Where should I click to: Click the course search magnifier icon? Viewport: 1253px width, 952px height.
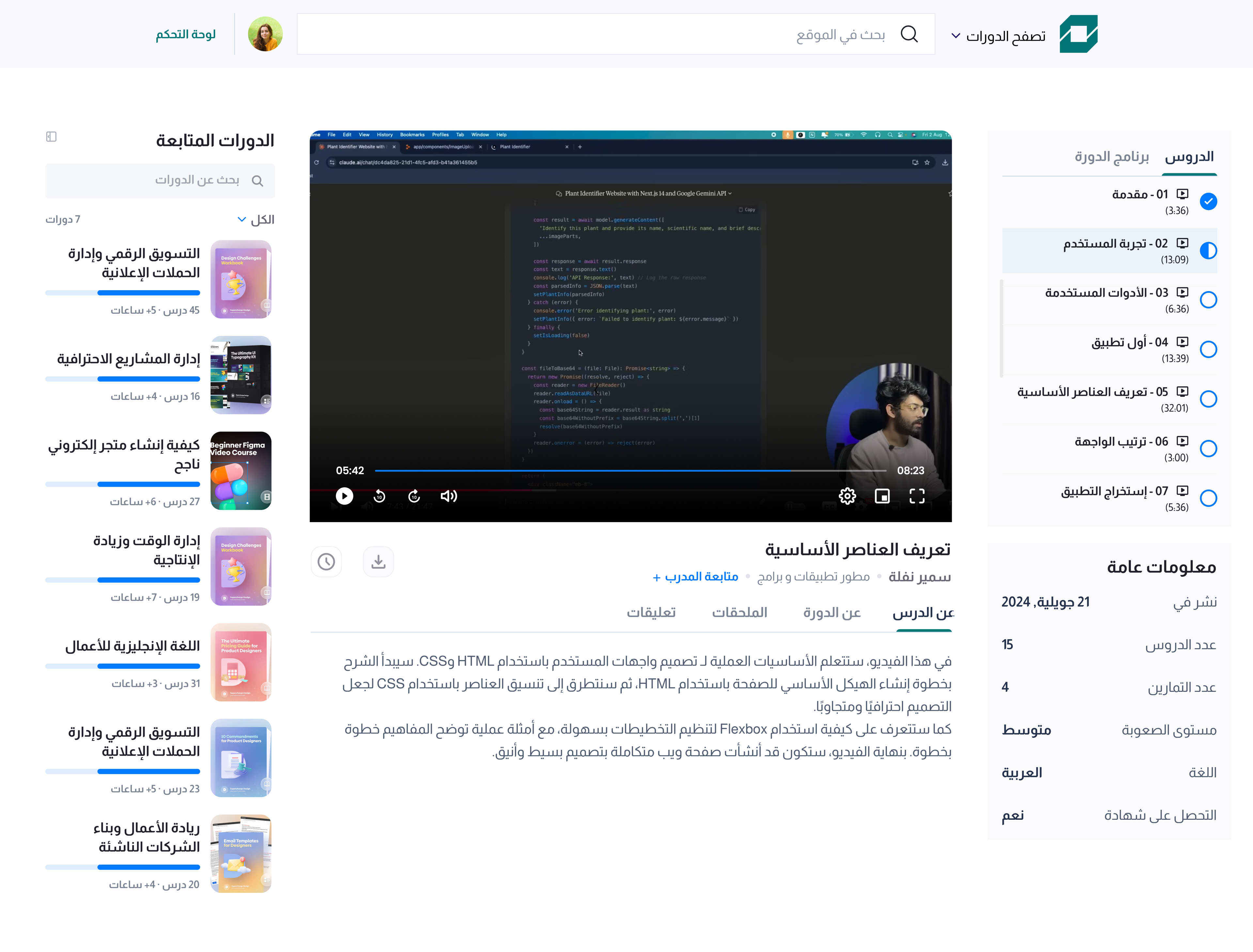(257, 181)
